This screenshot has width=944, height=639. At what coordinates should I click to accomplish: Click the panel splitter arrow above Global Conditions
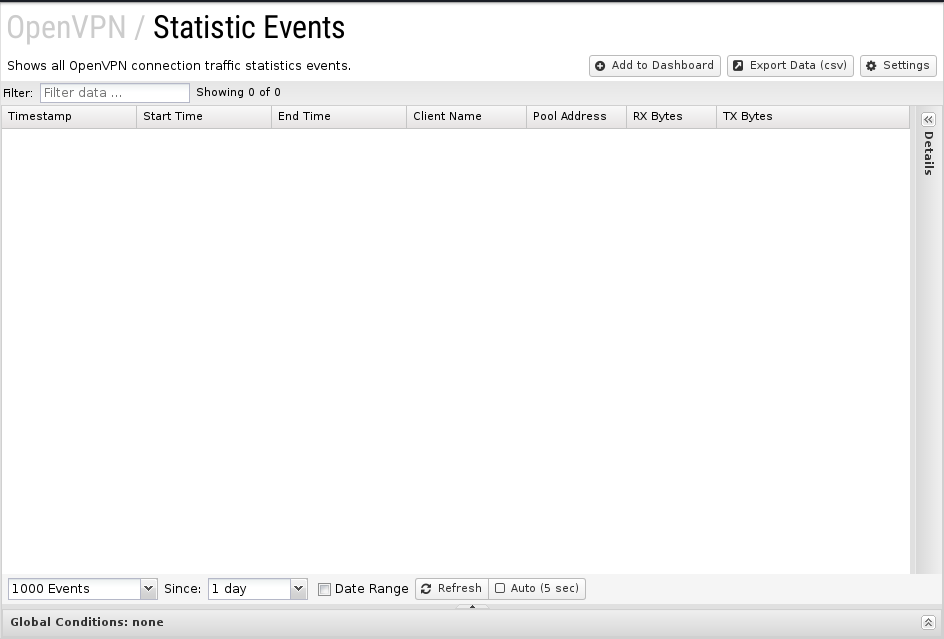coord(472,606)
